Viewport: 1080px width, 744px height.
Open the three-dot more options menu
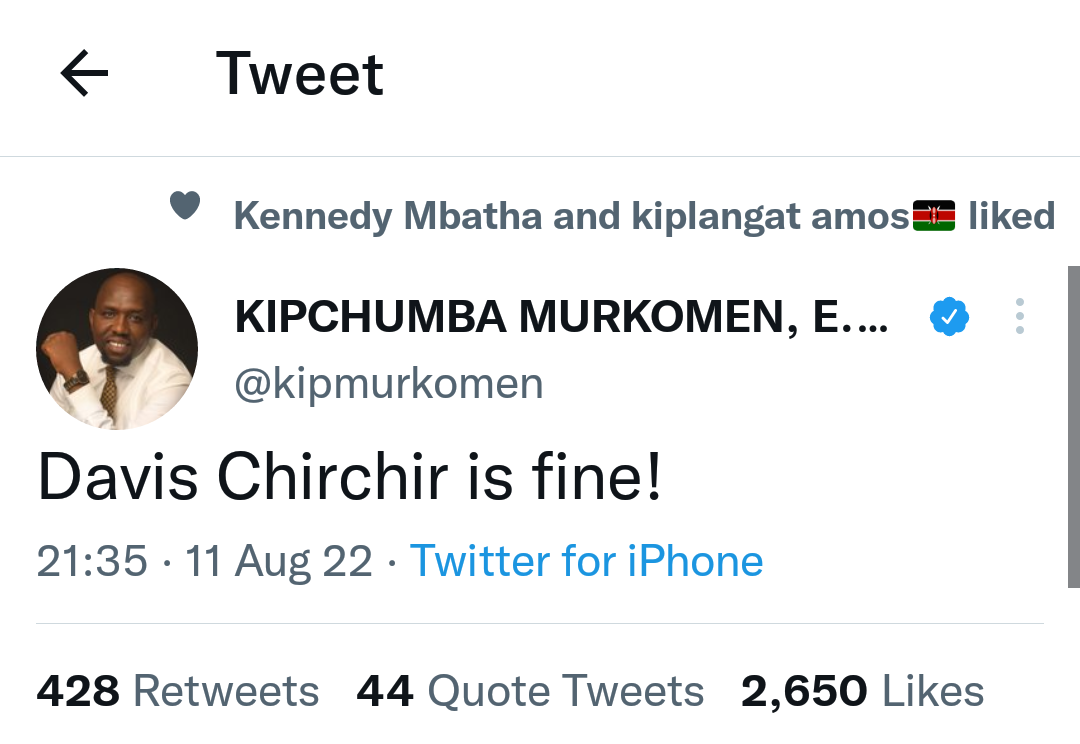[1019, 316]
